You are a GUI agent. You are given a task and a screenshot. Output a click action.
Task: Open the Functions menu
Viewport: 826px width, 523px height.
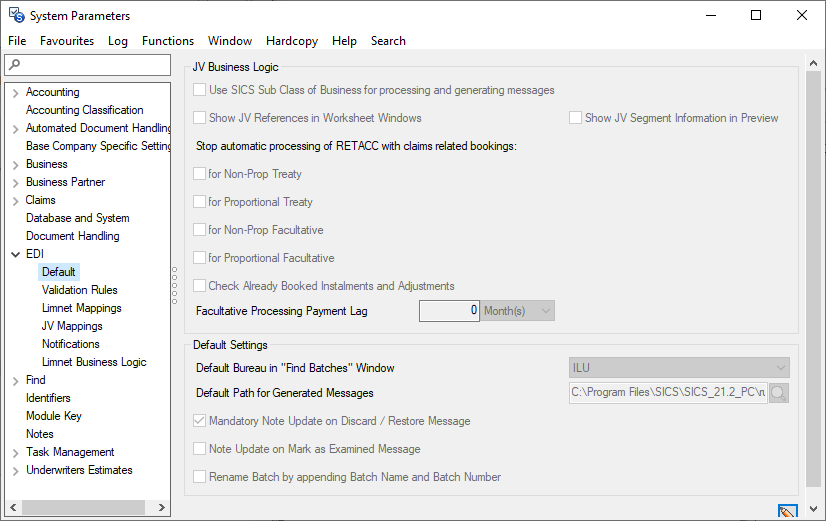coord(167,41)
